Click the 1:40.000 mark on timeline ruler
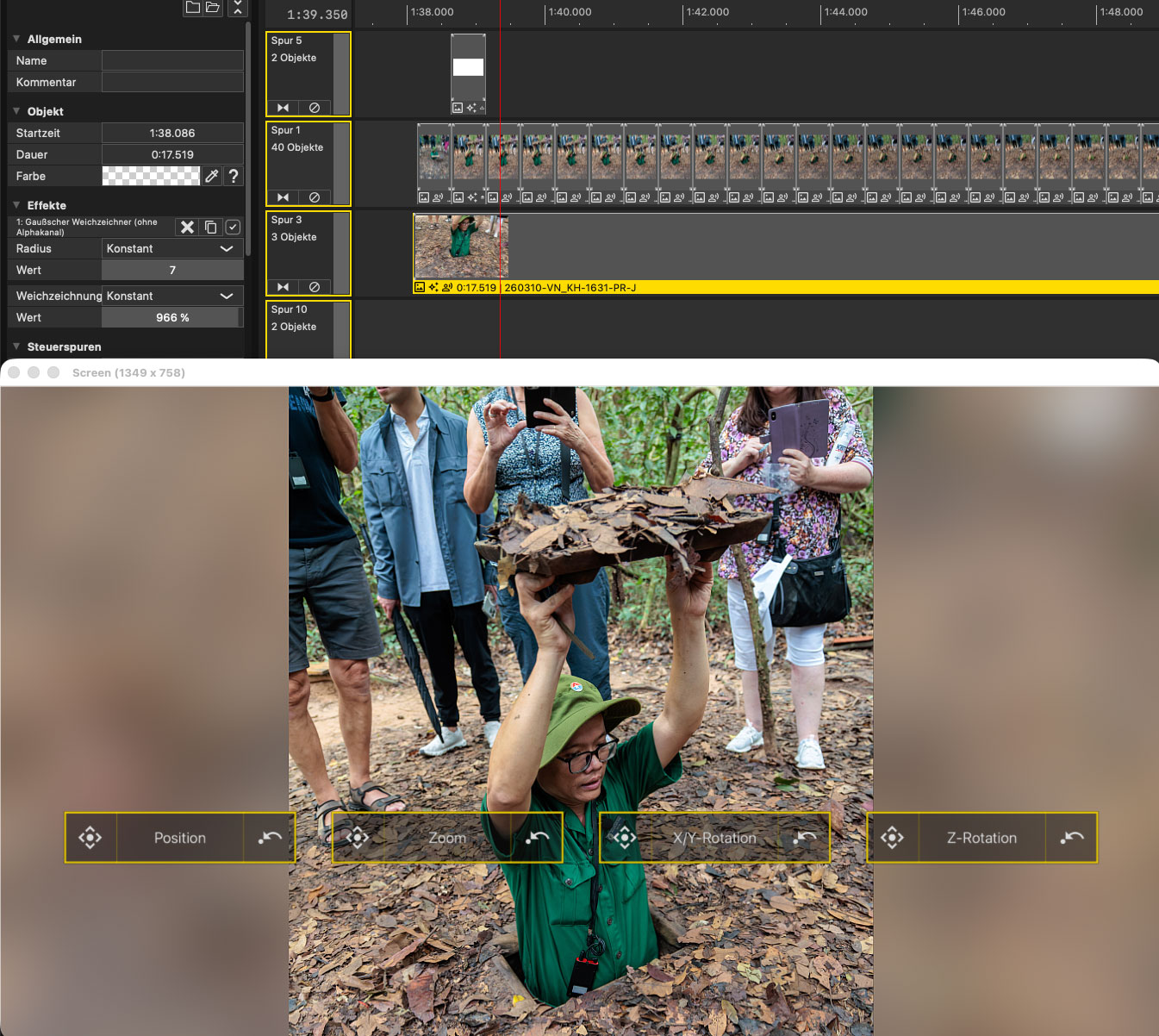 (569, 12)
